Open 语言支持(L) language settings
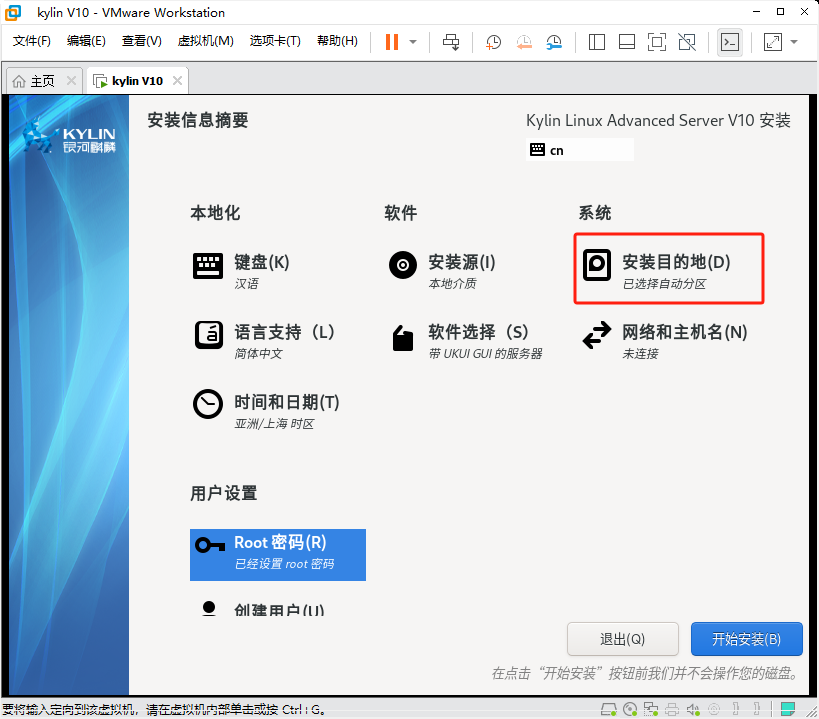This screenshot has height=719, width=819. pyautogui.click(x=264, y=341)
